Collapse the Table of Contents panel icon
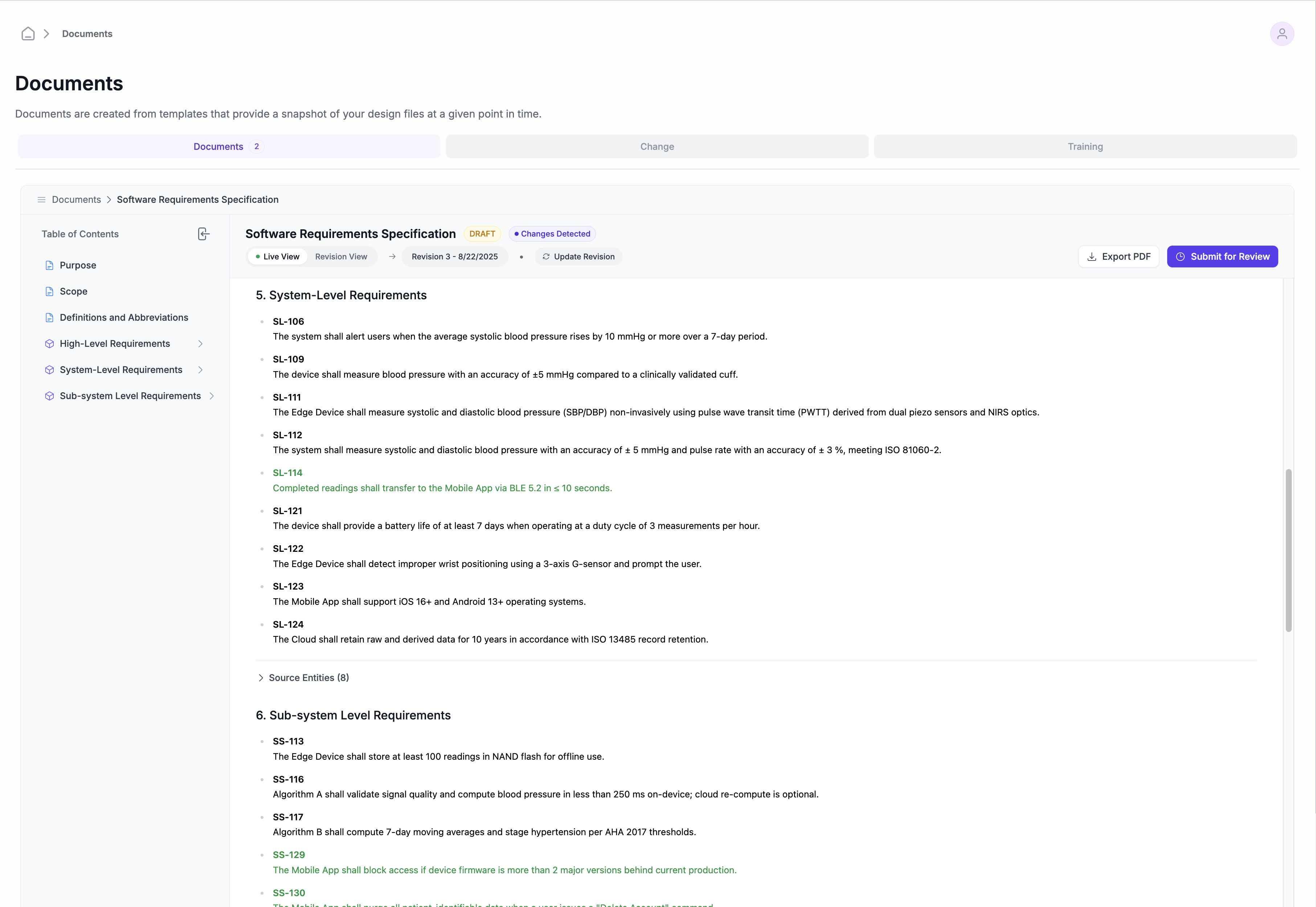 click(203, 234)
